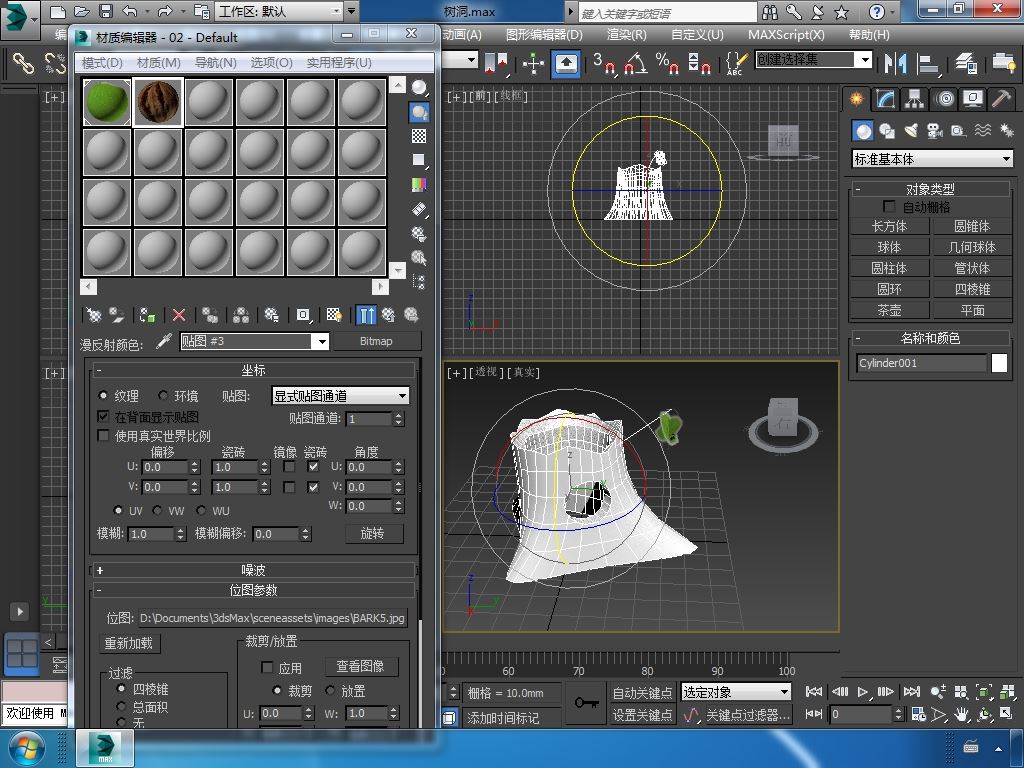Click the Sample Type sphere icon

[419, 88]
